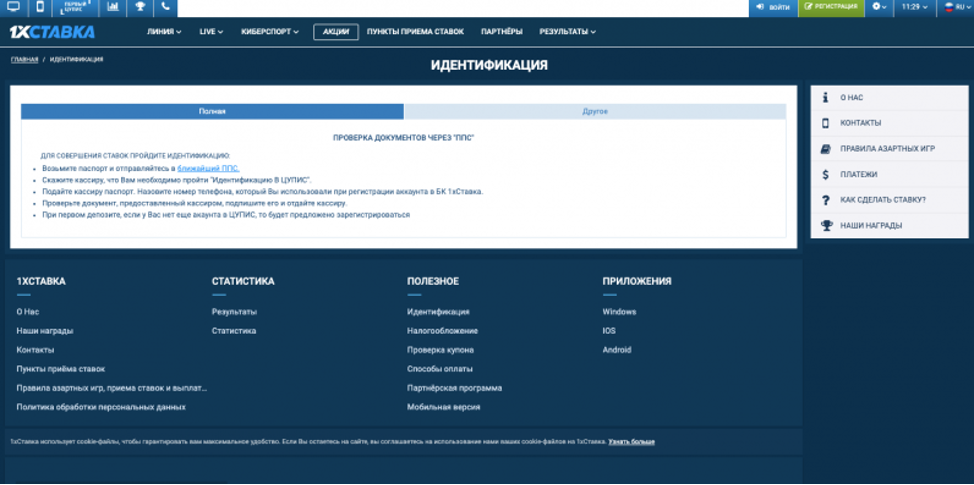
Task: Open the statistics bar chart icon
Action: [x=112, y=7]
